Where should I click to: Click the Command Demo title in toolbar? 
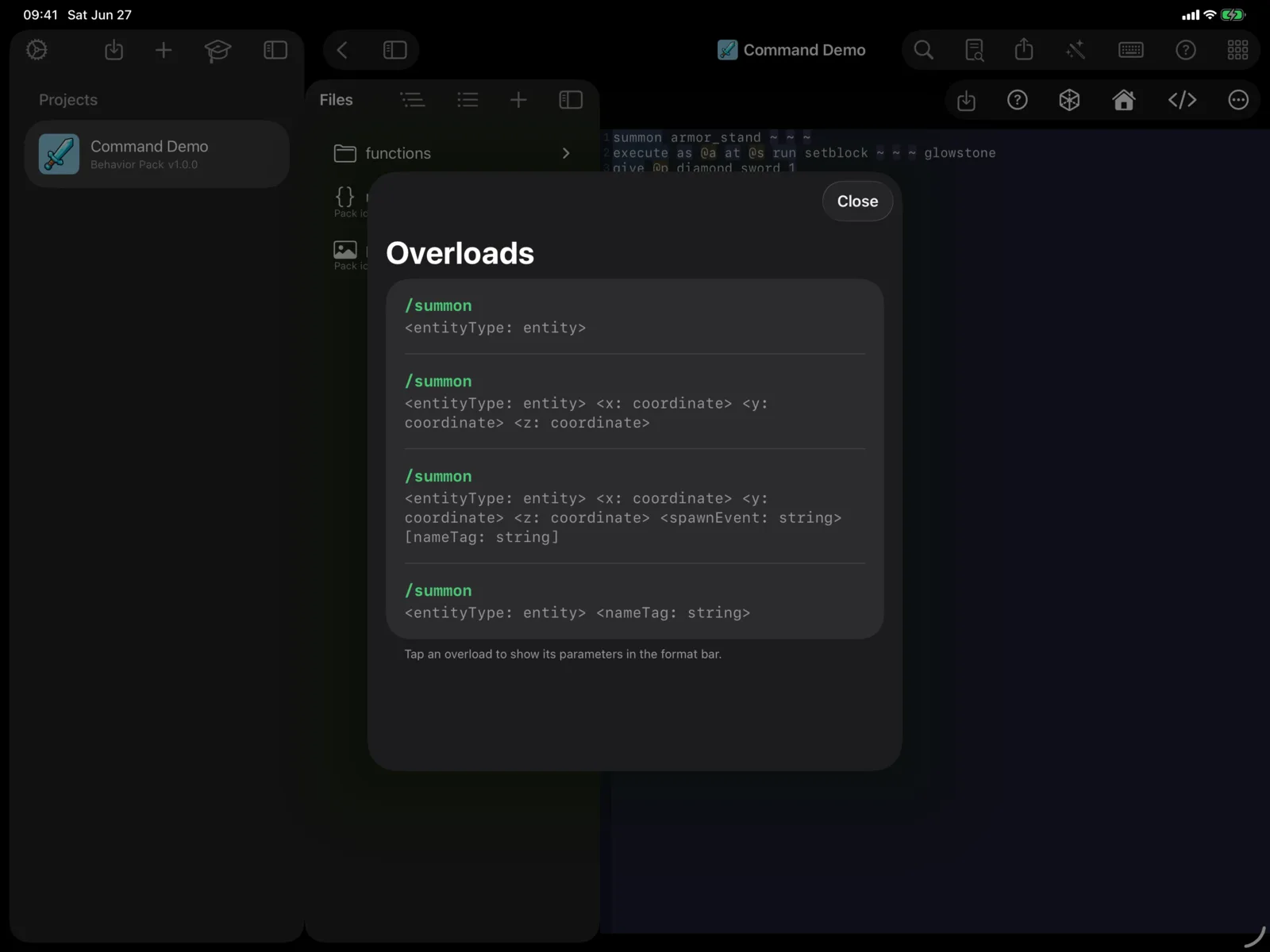click(791, 50)
